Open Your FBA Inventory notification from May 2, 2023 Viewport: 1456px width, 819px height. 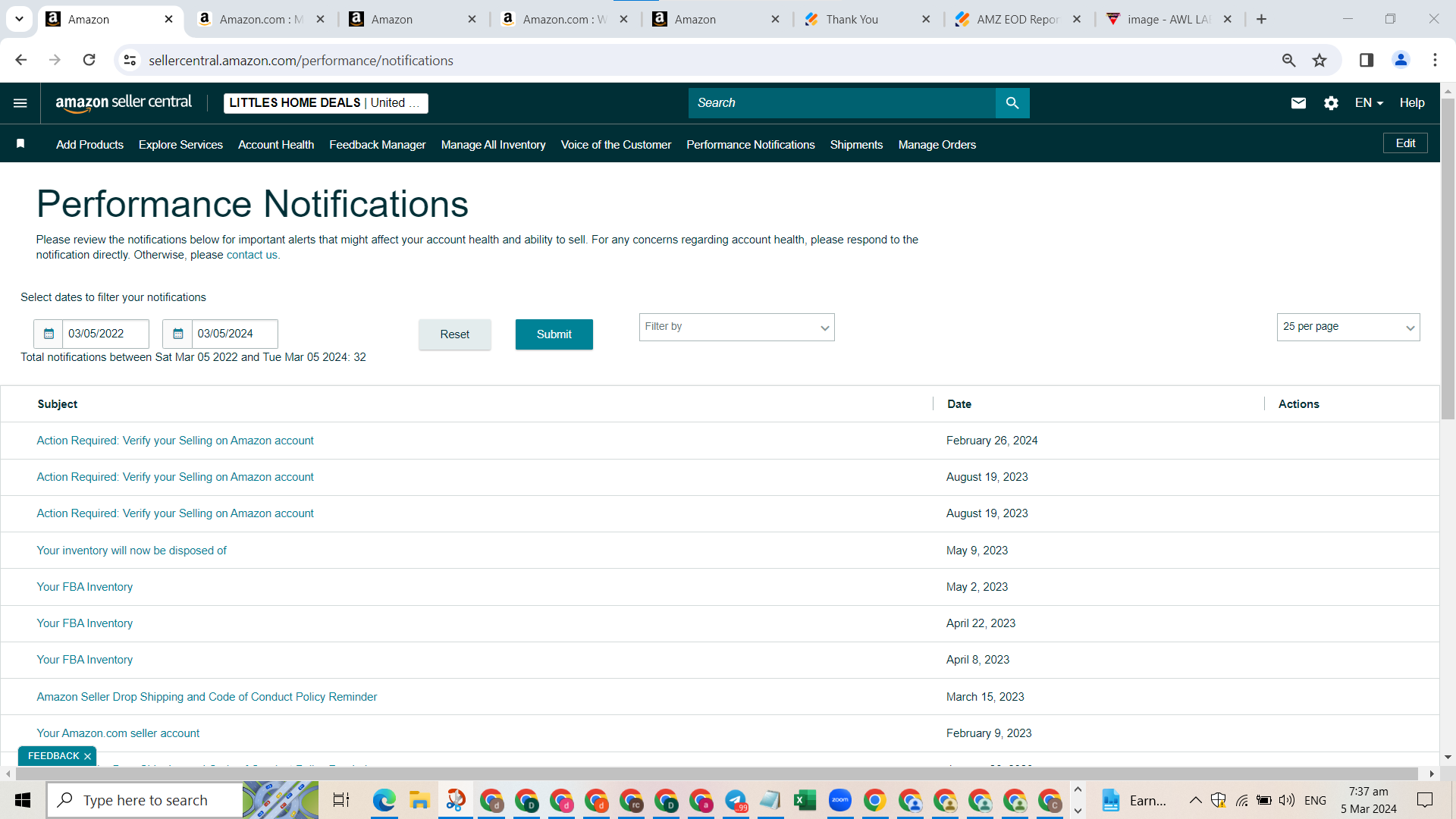85,587
